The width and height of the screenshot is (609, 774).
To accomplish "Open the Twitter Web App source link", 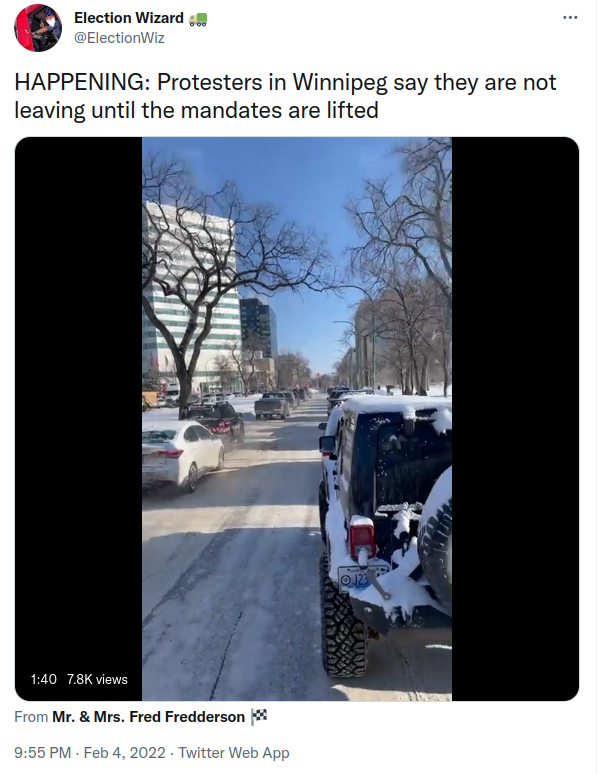I will pos(233,753).
